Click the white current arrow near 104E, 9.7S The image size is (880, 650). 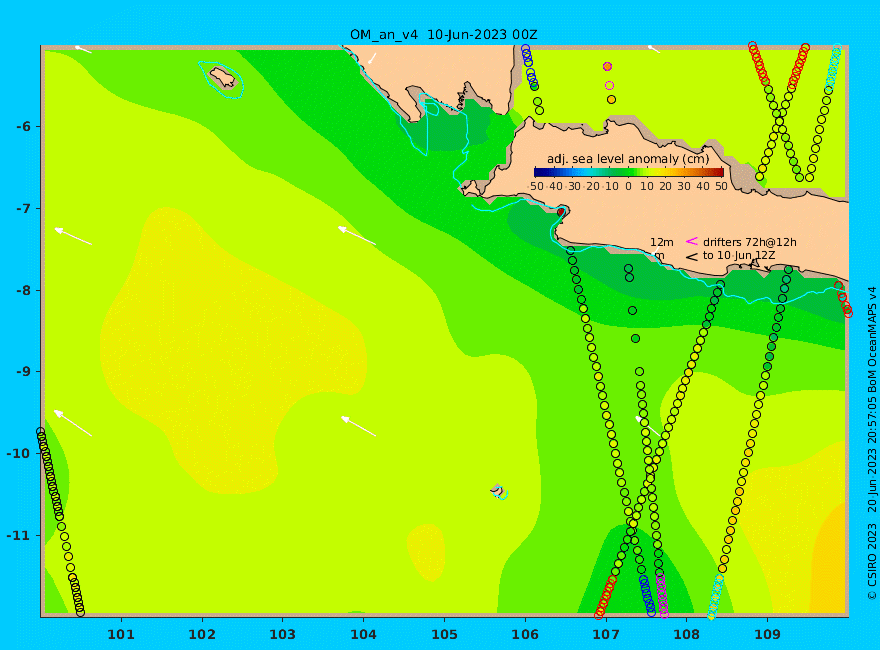359,426
